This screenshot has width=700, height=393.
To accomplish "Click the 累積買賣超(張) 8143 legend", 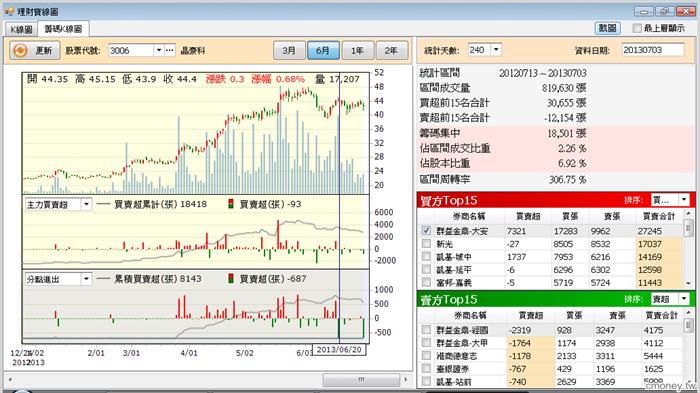I will (x=149, y=279).
